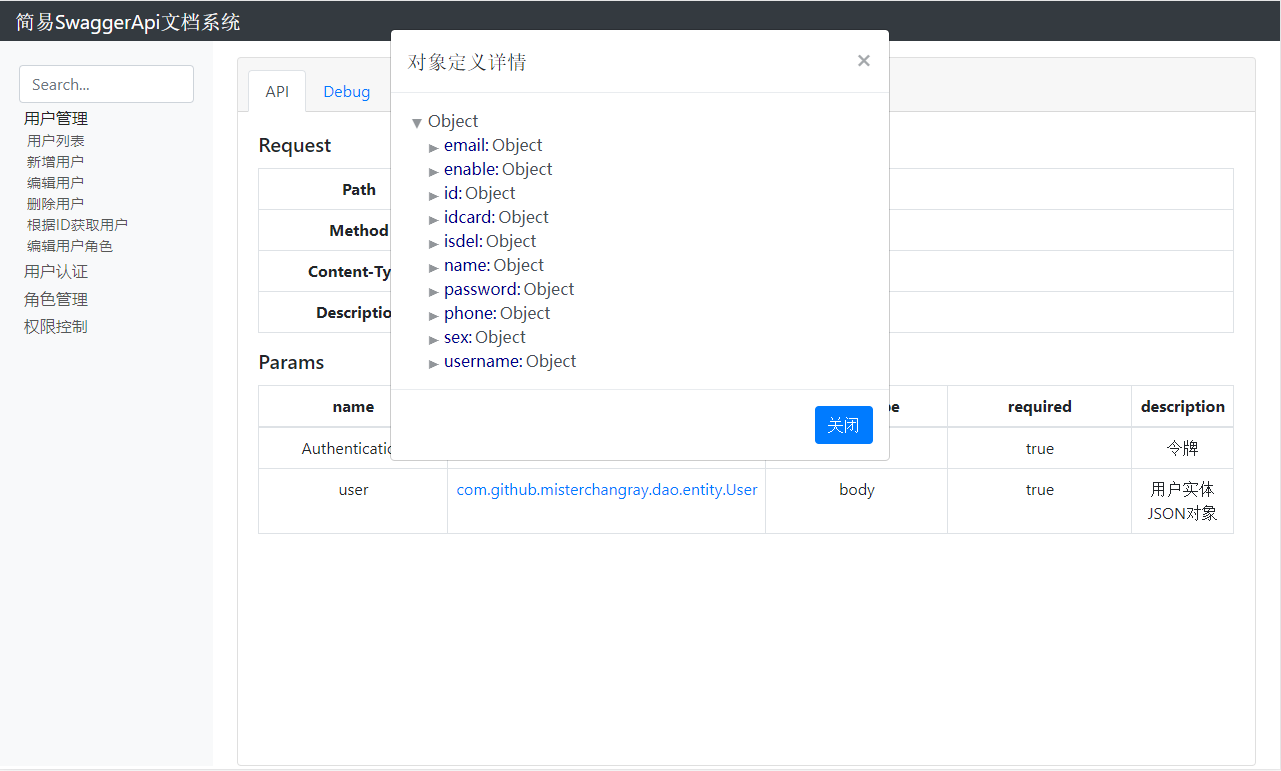Expand the username property arrow
The width and height of the screenshot is (1281, 771).
pos(434,363)
